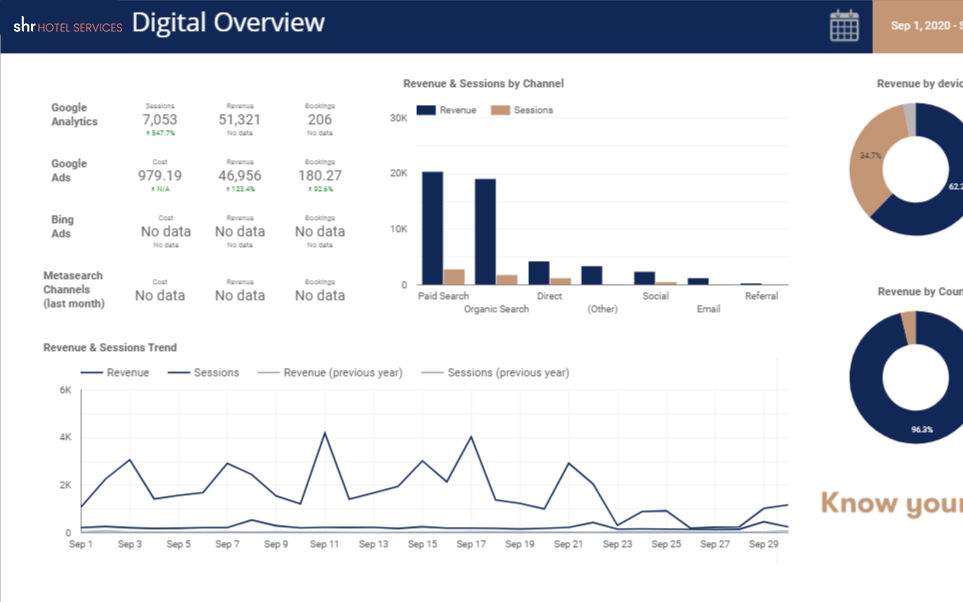Click the navy Revenue swatch in the channel chart legend
Image resolution: width=963 pixels, height=602 pixels.
425,110
